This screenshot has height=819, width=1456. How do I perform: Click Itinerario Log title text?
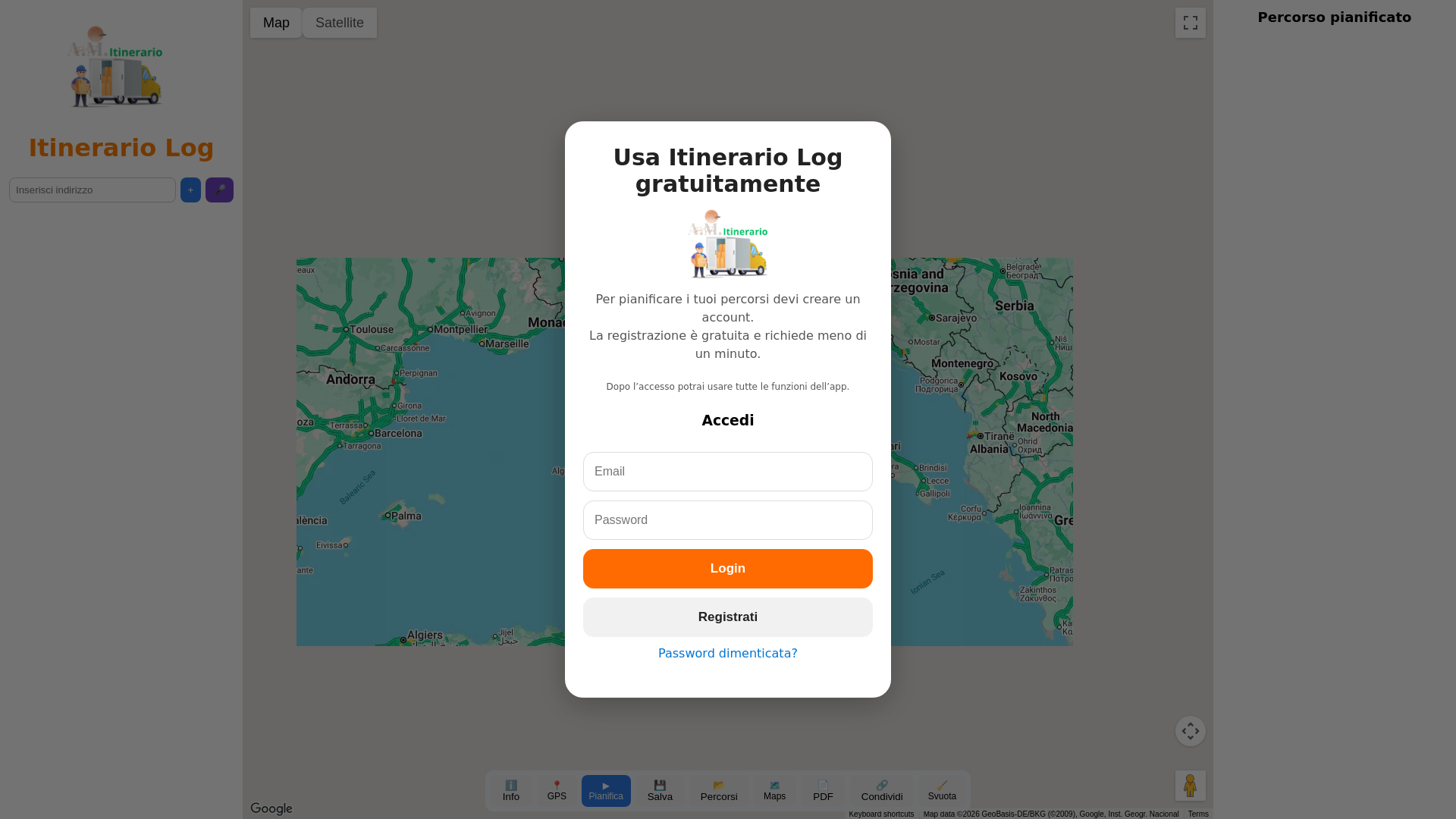121,148
